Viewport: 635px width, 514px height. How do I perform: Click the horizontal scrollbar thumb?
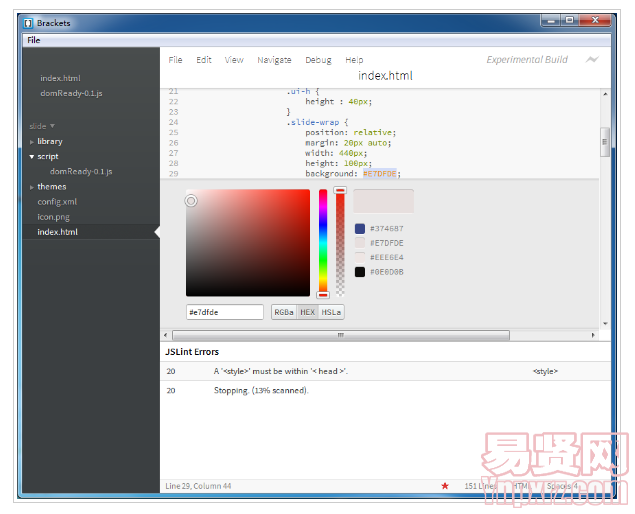coord(341,335)
